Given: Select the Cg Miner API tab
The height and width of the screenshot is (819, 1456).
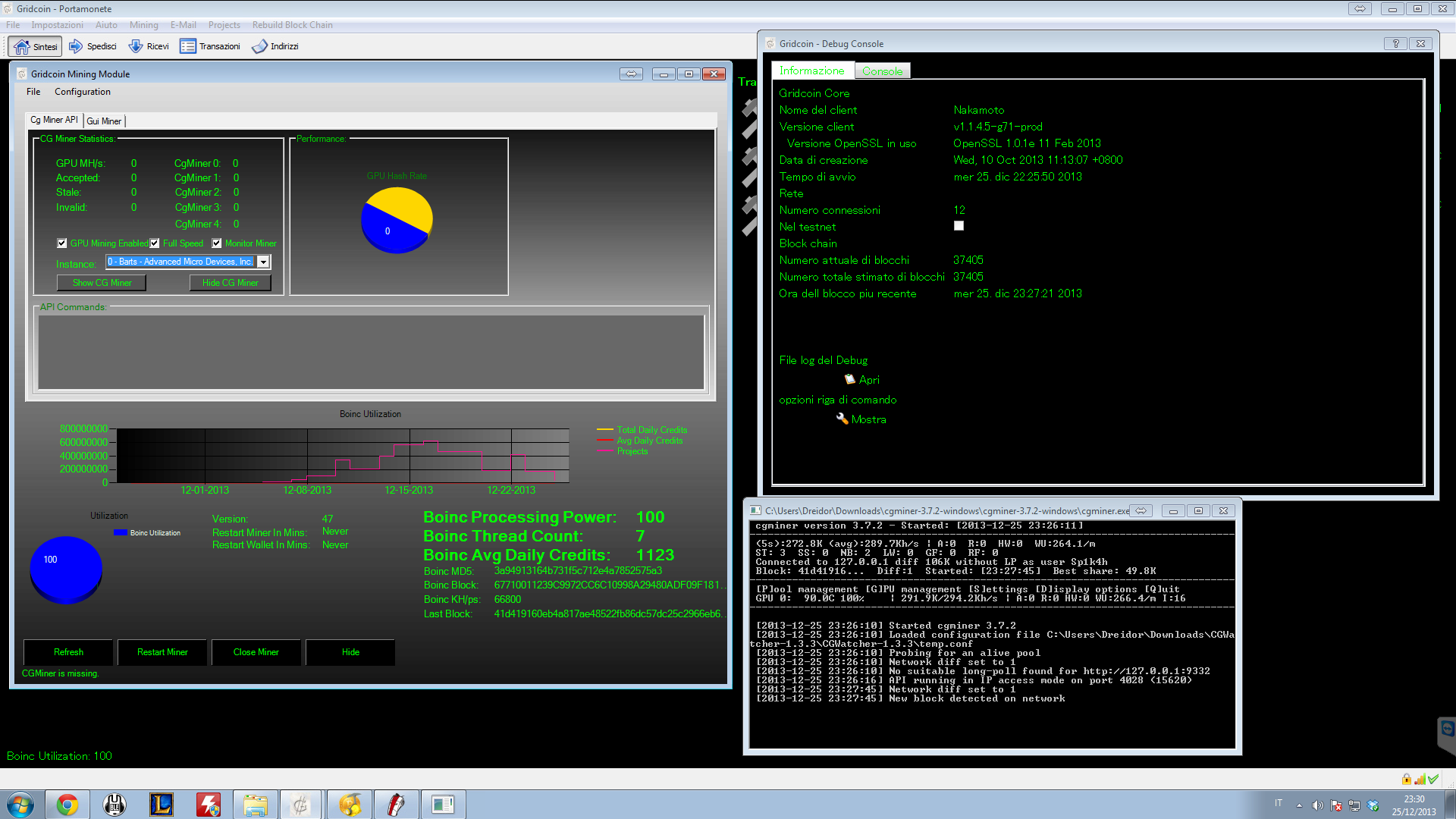Looking at the screenshot, I should click(54, 120).
